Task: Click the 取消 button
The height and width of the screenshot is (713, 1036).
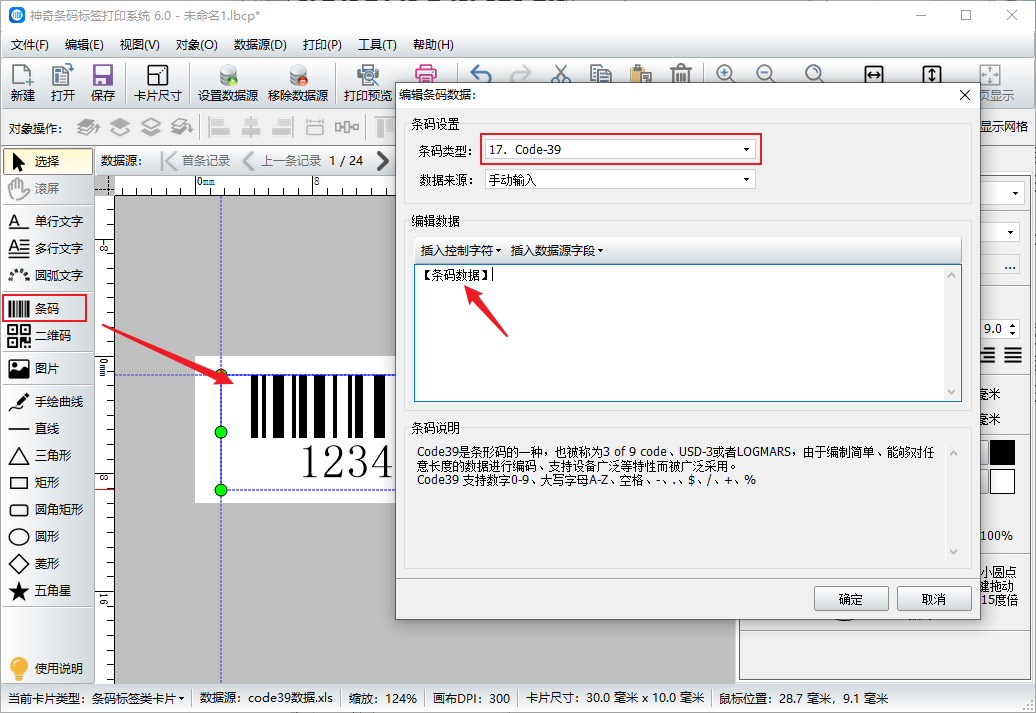Action: [933, 599]
